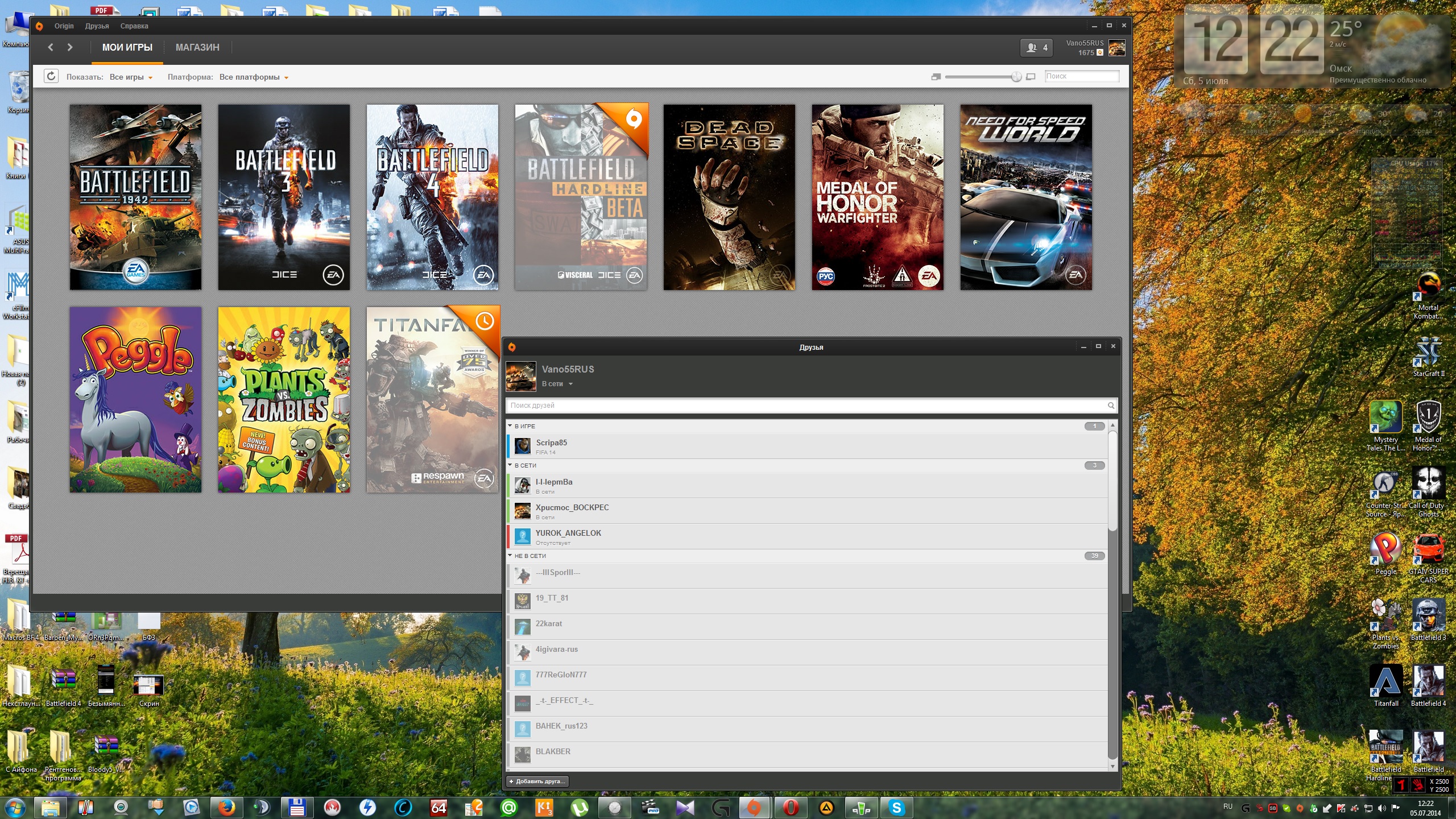Go forward with the right navigation arrow
The height and width of the screenshot is (819, 1456).
(70, 47)
